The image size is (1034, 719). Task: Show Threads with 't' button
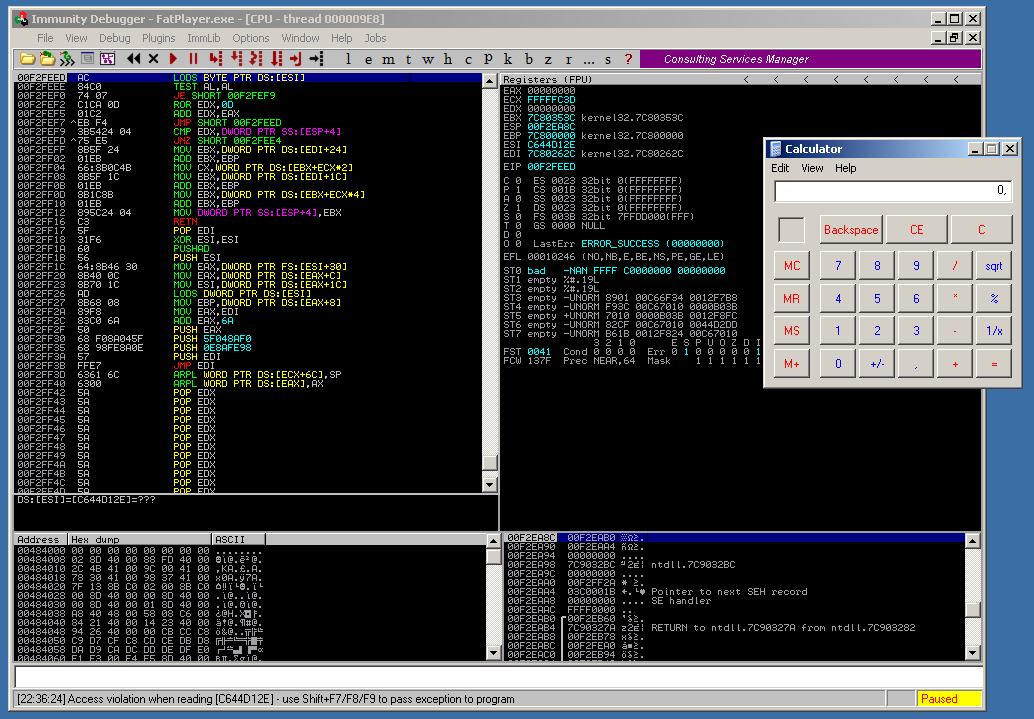click(x=408, y=59)
